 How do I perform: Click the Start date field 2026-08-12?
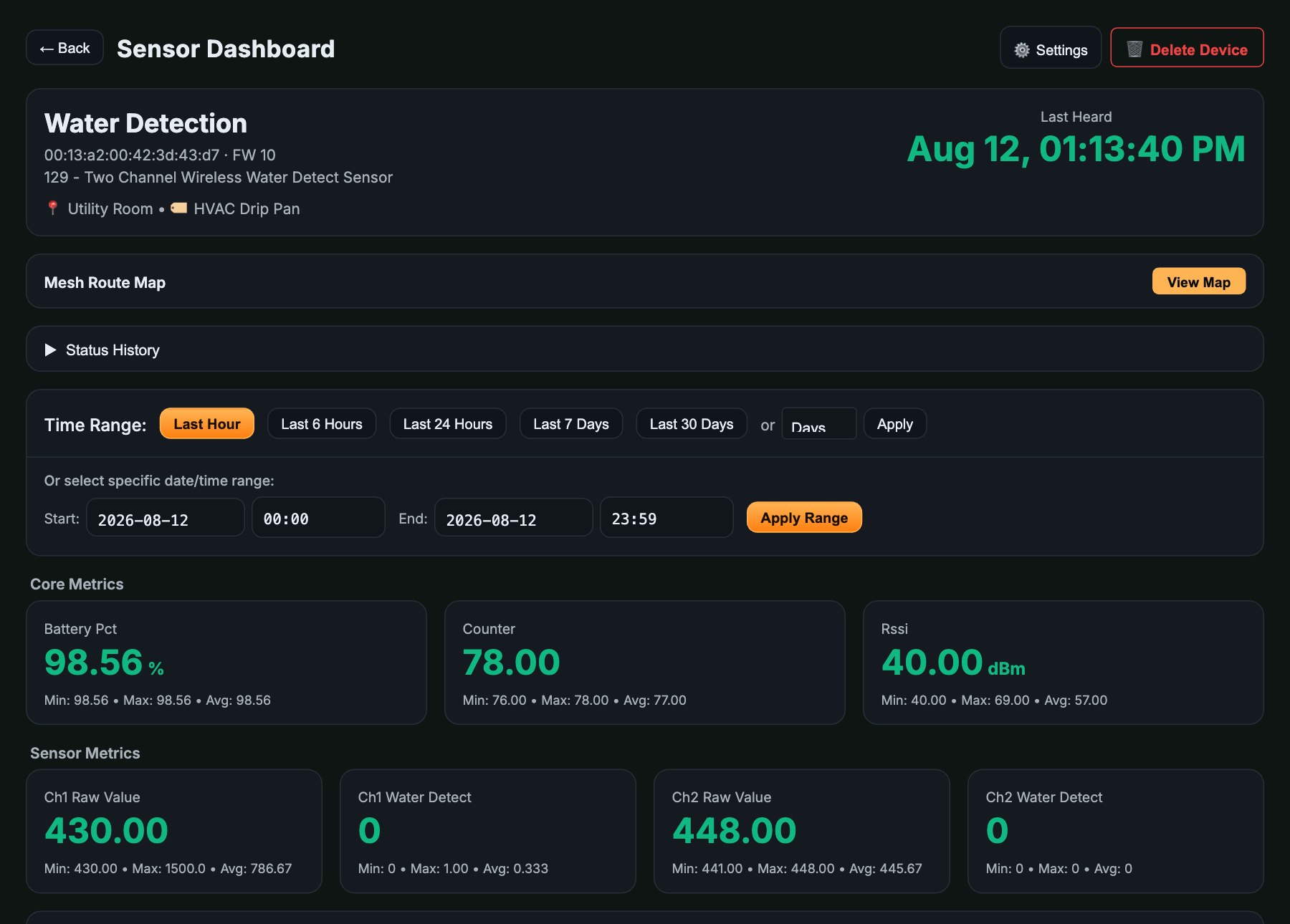coord(166,518)
